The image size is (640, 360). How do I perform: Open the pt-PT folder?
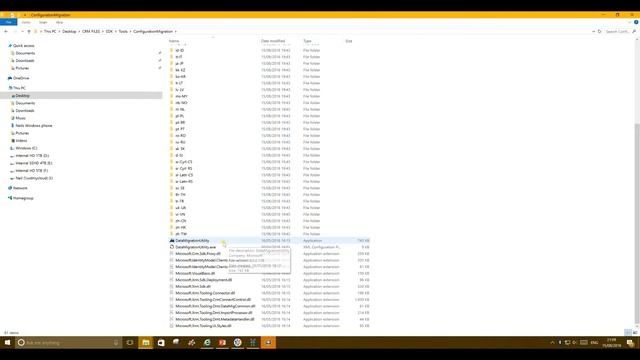(180, 129)
